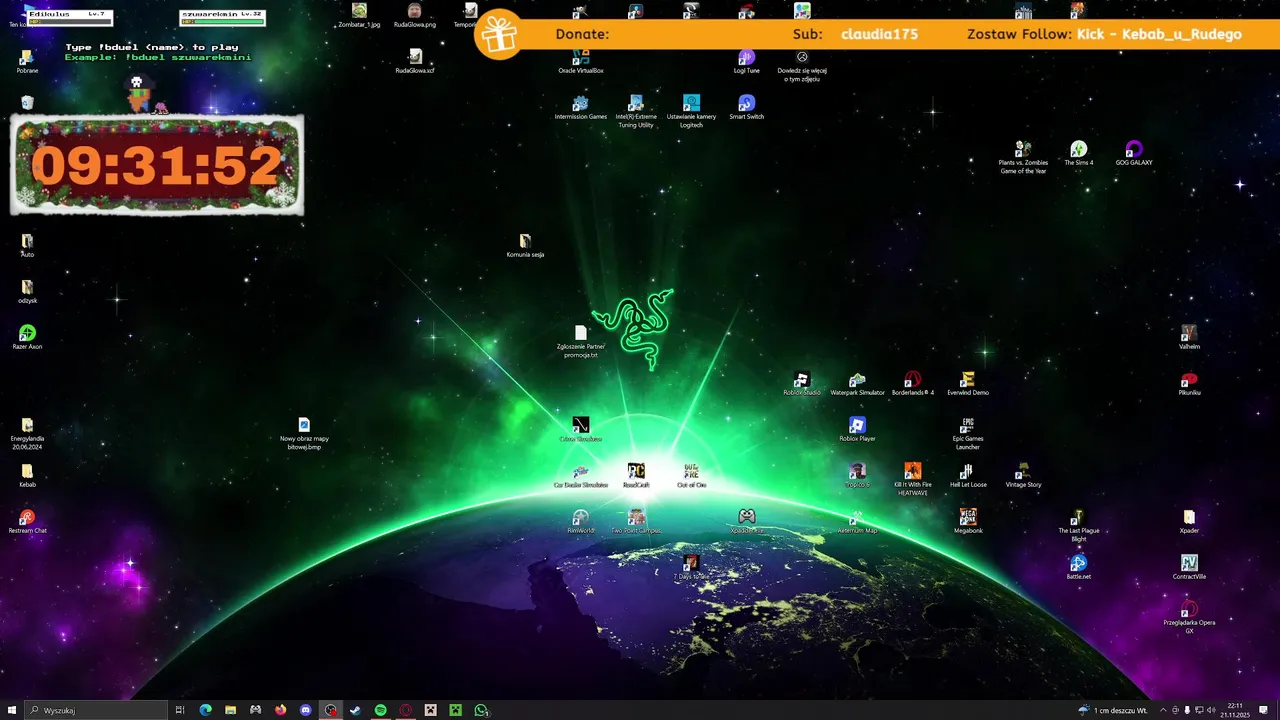
Task: Launch Microsoft Edge from taskbar
Action: click(205, 710)
